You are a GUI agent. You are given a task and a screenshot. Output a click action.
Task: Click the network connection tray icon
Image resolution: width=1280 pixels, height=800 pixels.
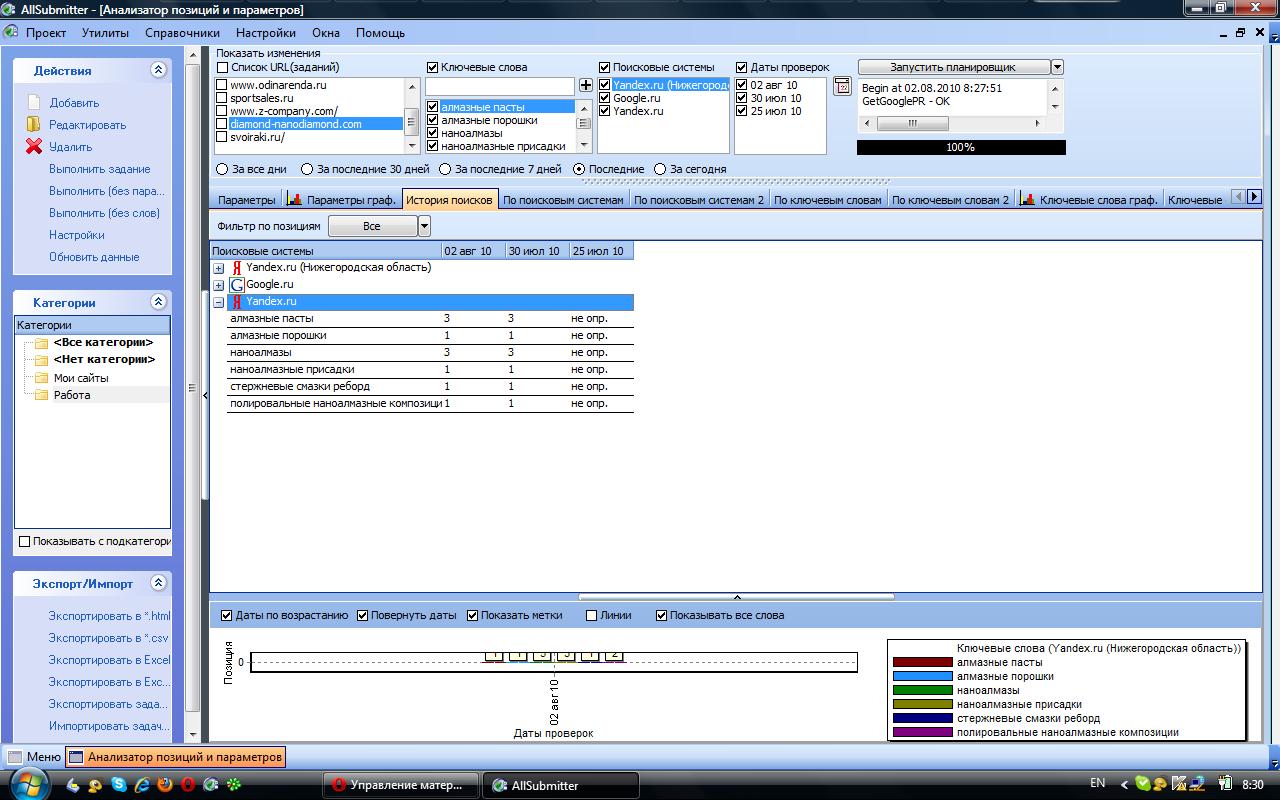coord(1197,784)
